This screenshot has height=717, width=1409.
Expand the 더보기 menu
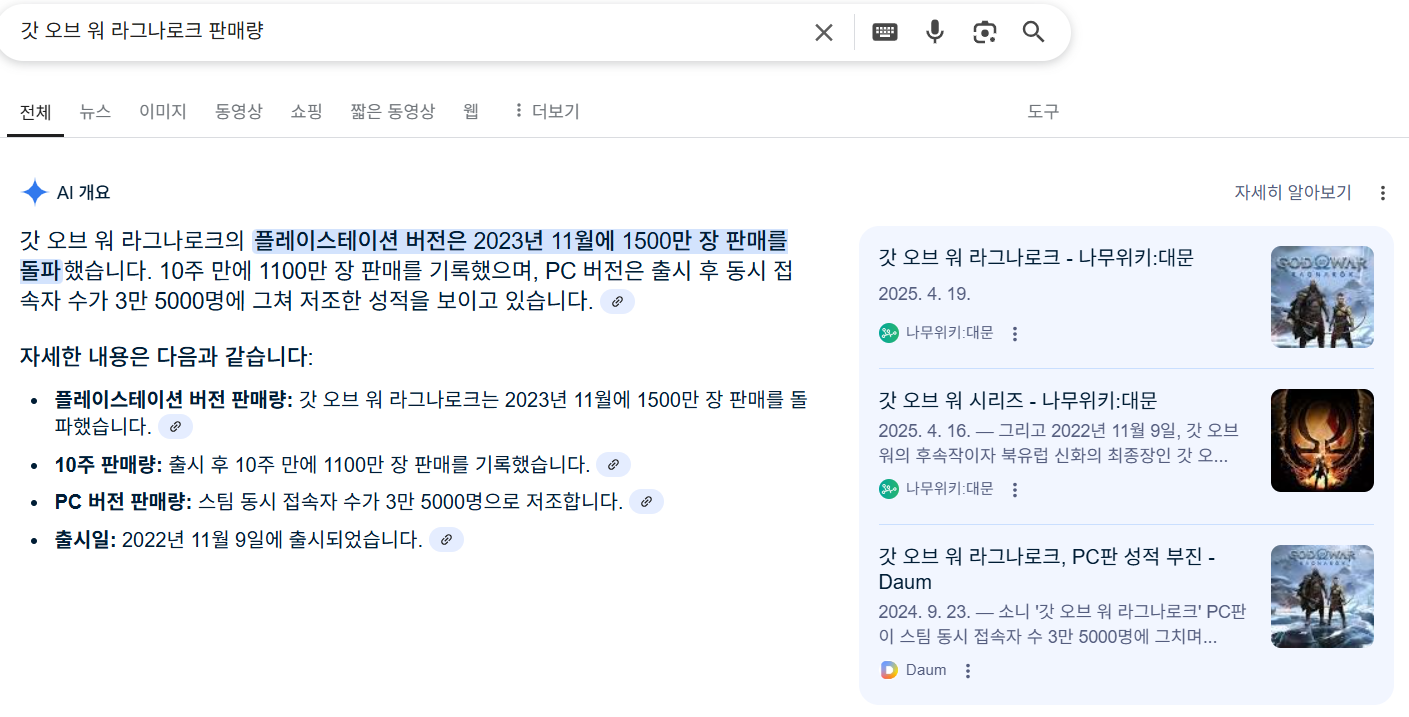coord(546,112)
